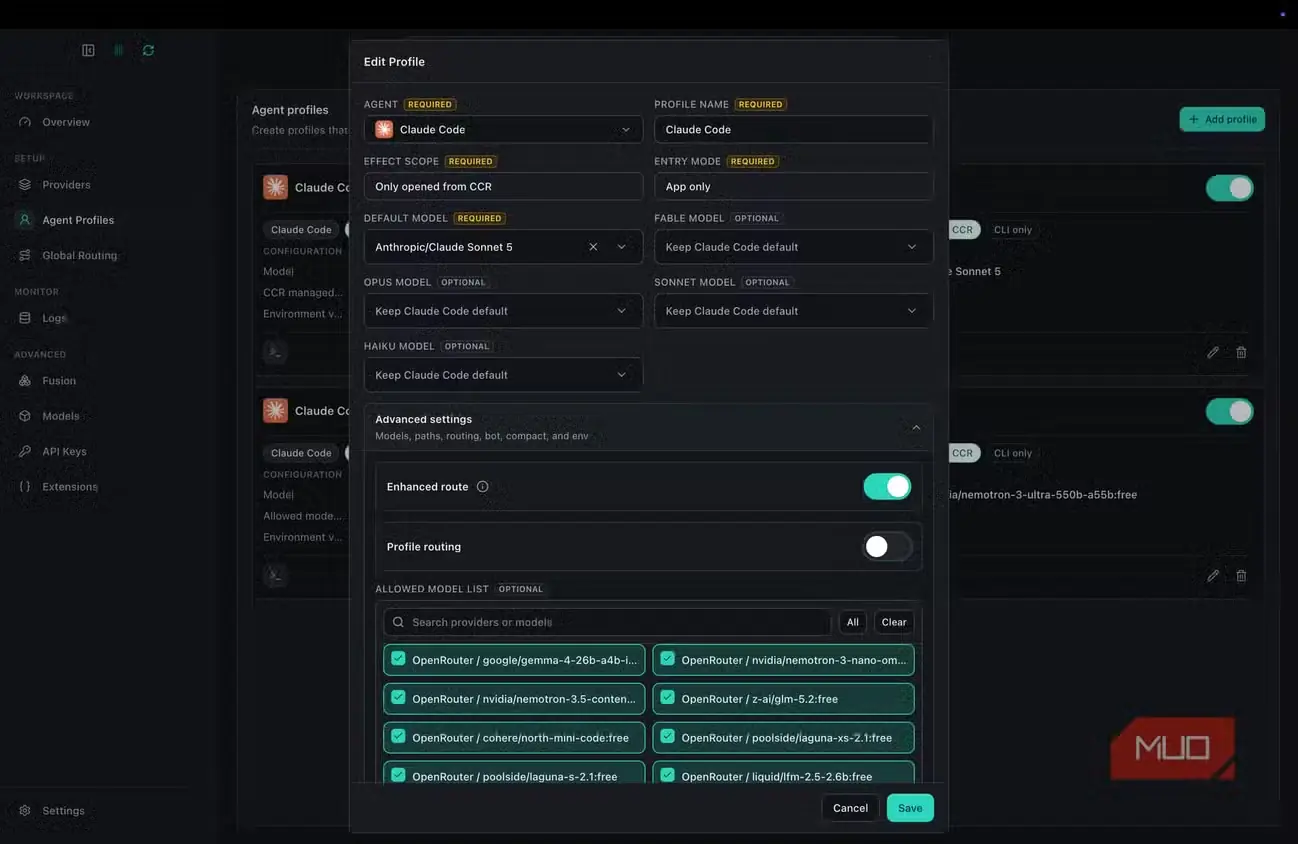Open the Effect Scope selector

point(503,186)
